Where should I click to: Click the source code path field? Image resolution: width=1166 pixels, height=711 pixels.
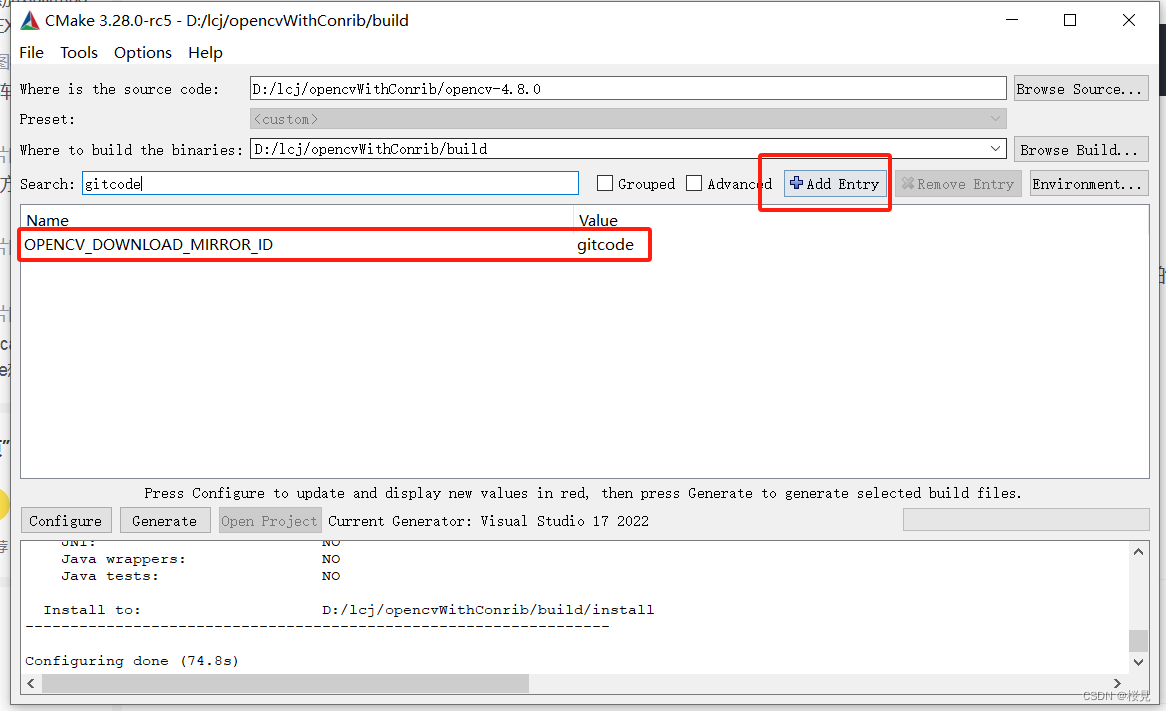coord(628,89)
